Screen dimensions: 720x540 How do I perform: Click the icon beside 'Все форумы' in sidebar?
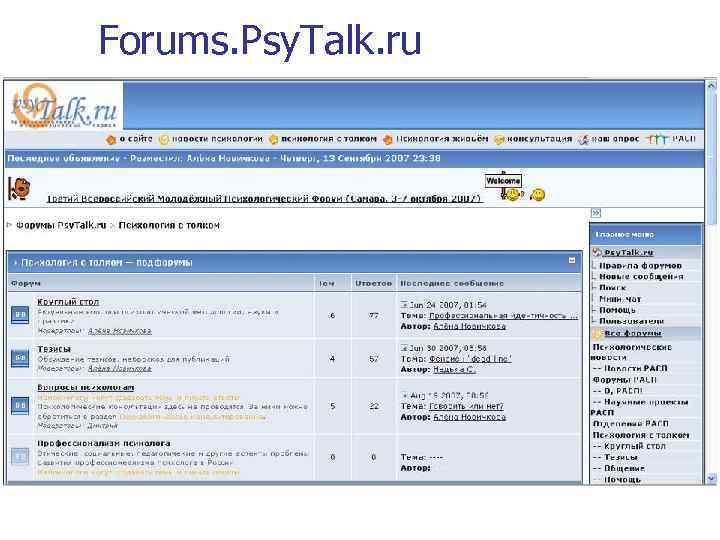(x=597, y=333)
